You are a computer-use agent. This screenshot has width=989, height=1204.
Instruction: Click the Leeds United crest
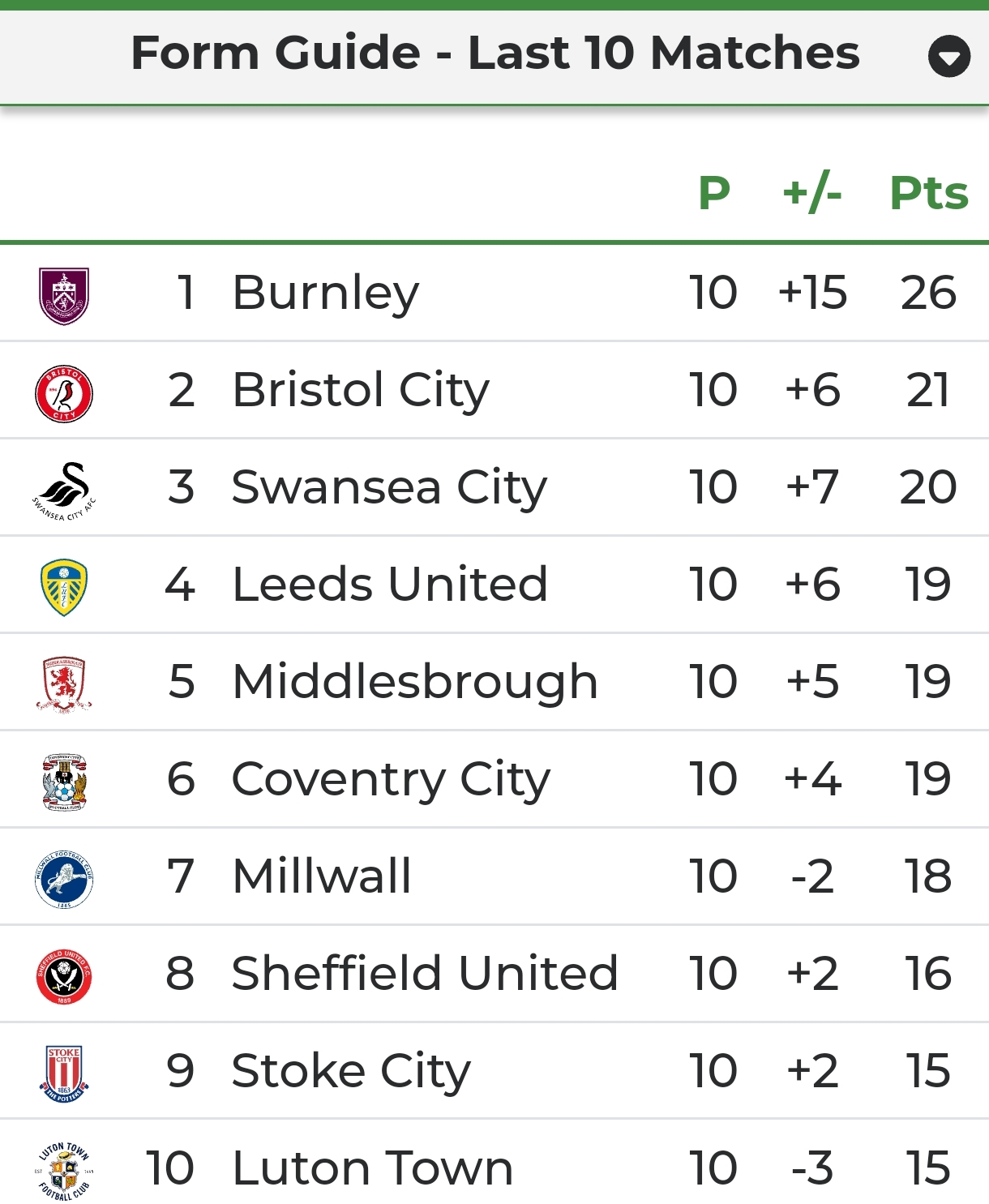[x=64, y=587]
